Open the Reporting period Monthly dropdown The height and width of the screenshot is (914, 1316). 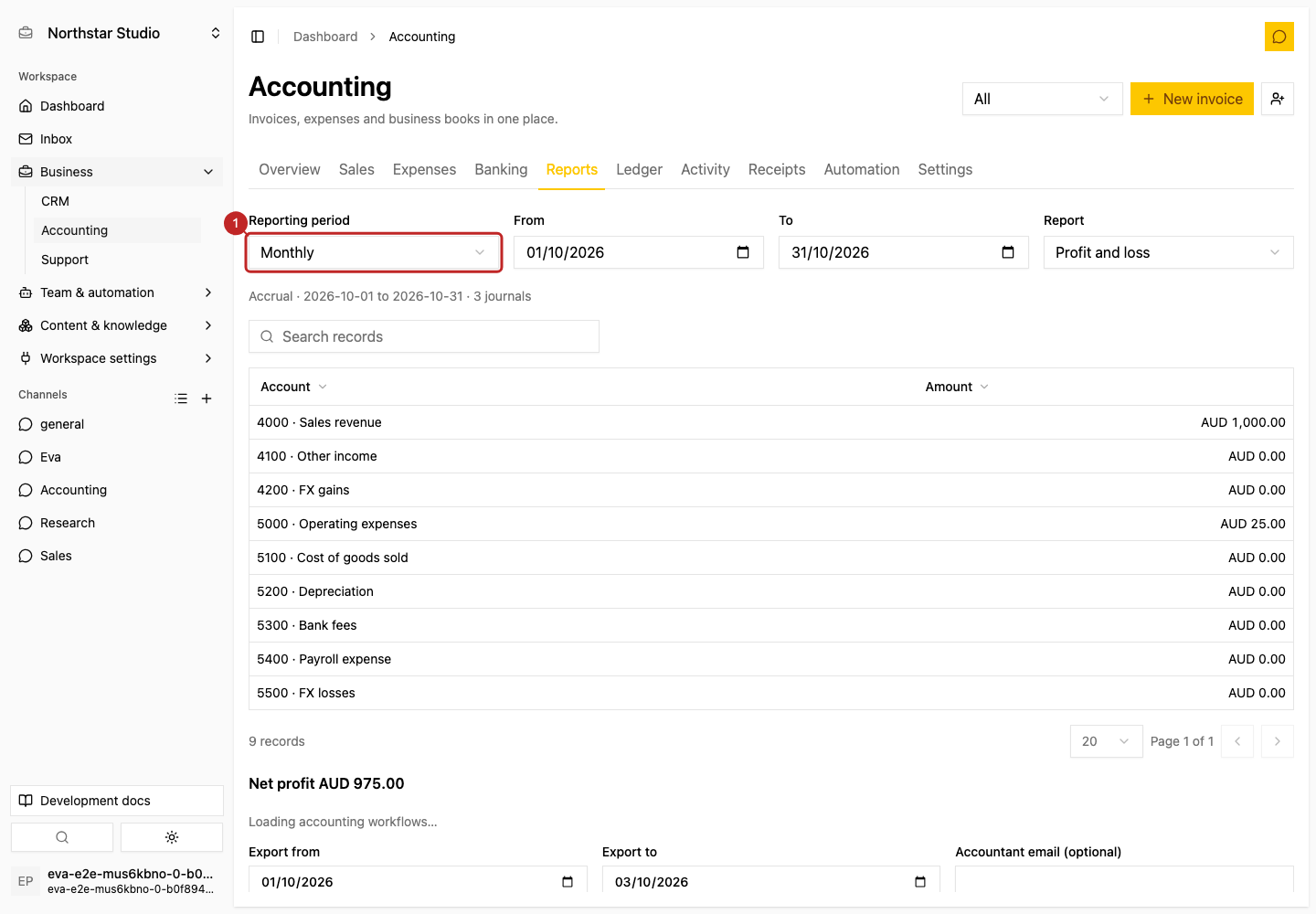pyautogui.click(x=374, y=252)
